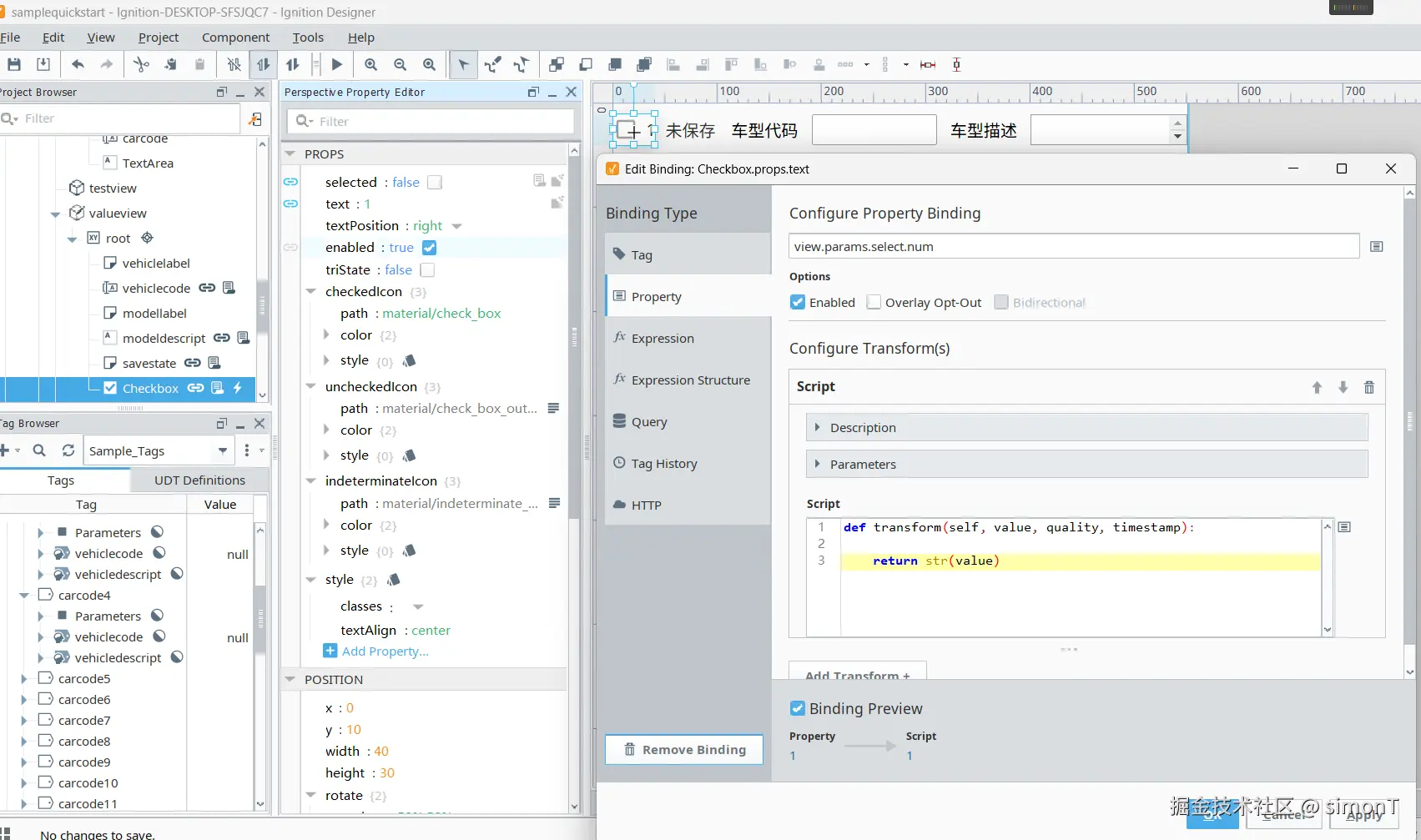
Task: Refresh the Tag Browser
Action: (68, 450)
